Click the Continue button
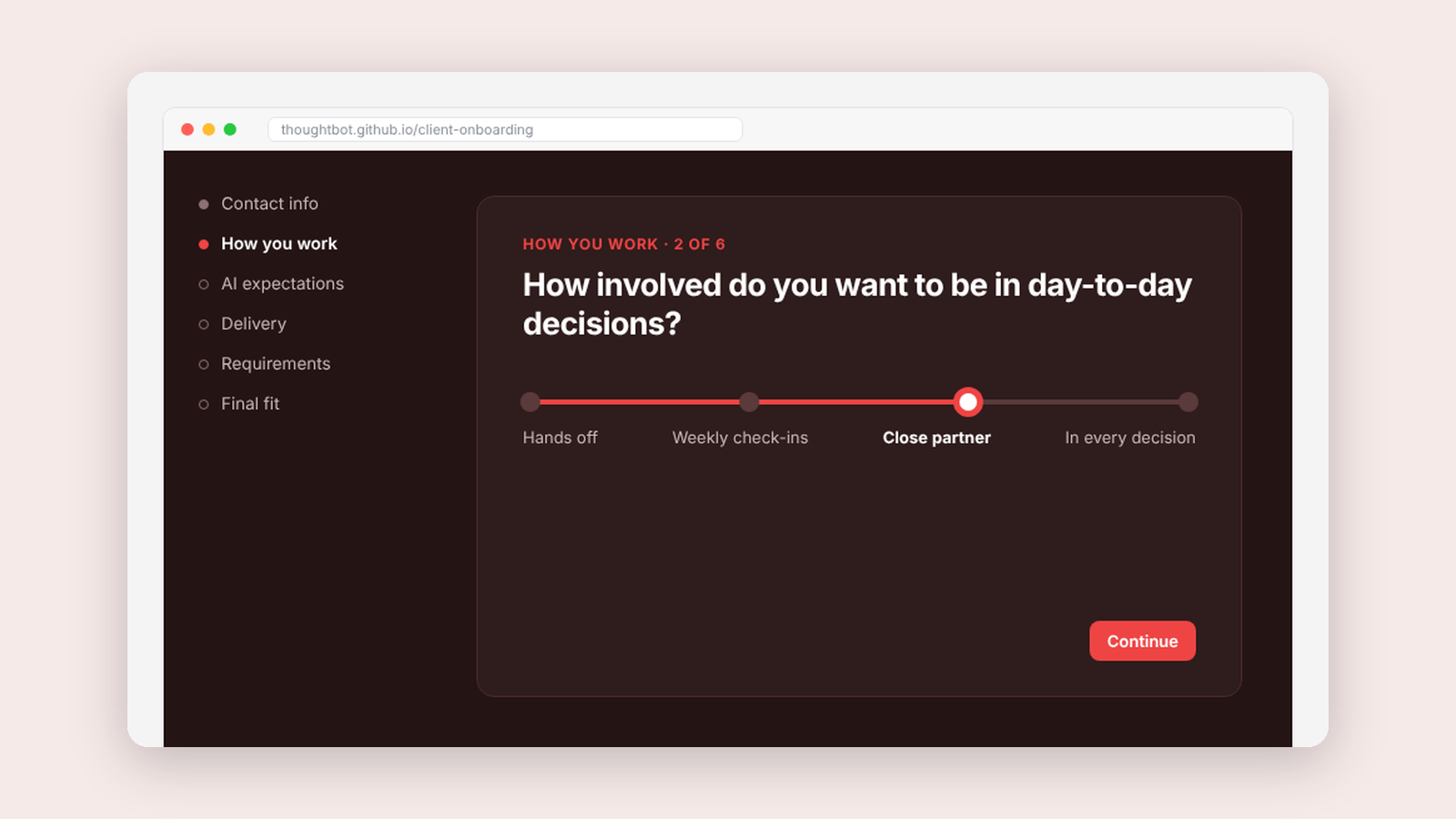 click(1142, 641)
